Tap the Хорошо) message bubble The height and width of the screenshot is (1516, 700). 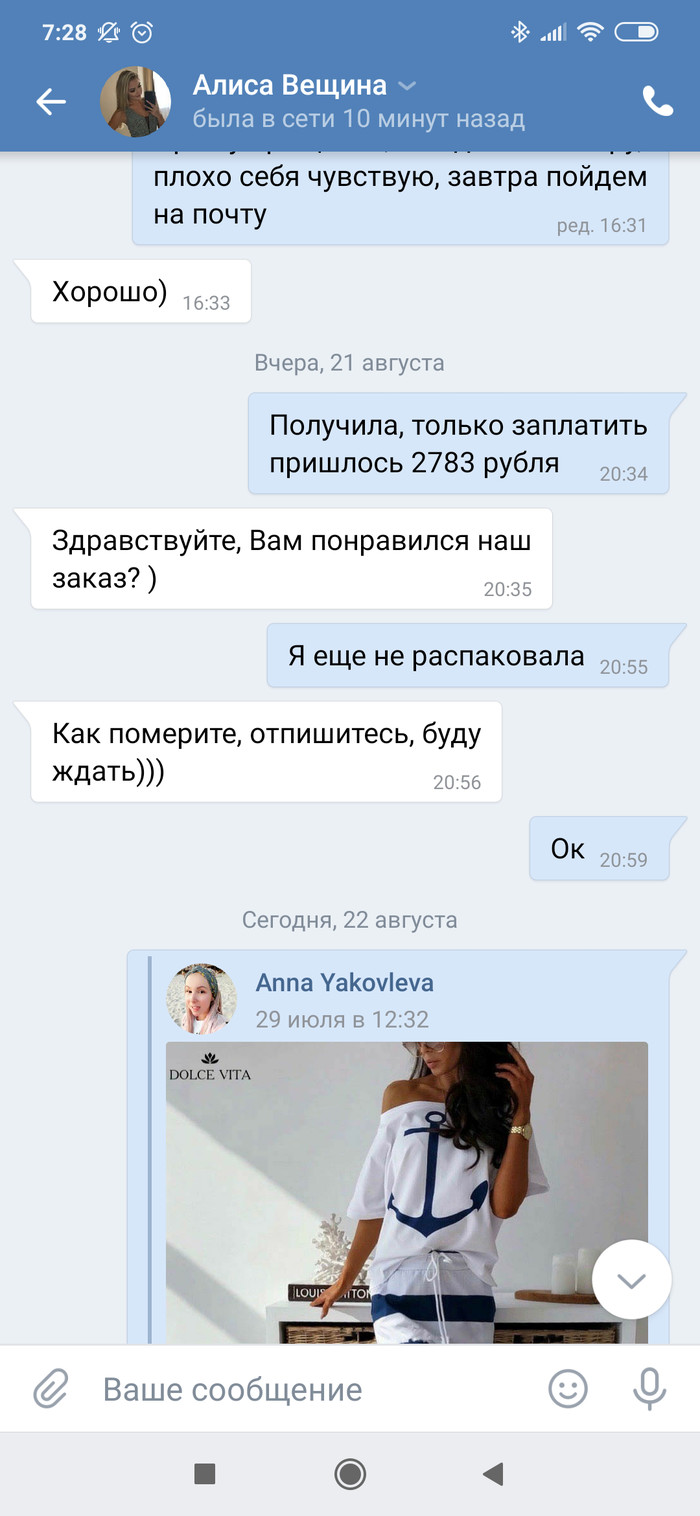pos(140,292)
